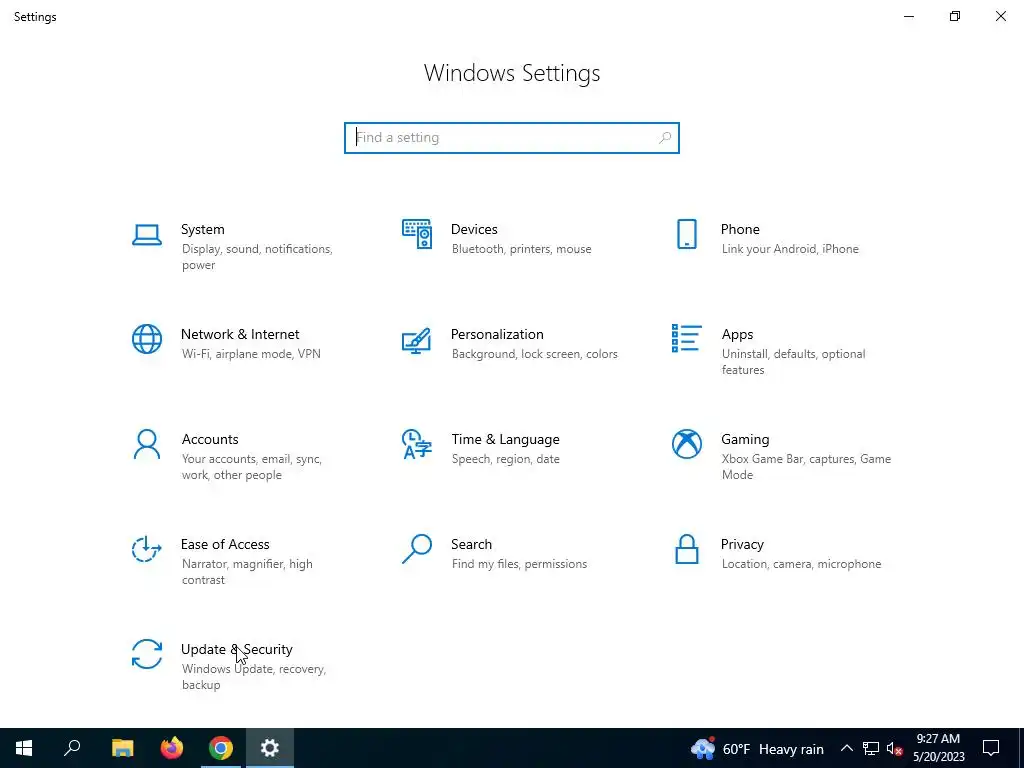Open Devices settings title link
Viewport: 1024px width, 768px height.
point(474,229)
